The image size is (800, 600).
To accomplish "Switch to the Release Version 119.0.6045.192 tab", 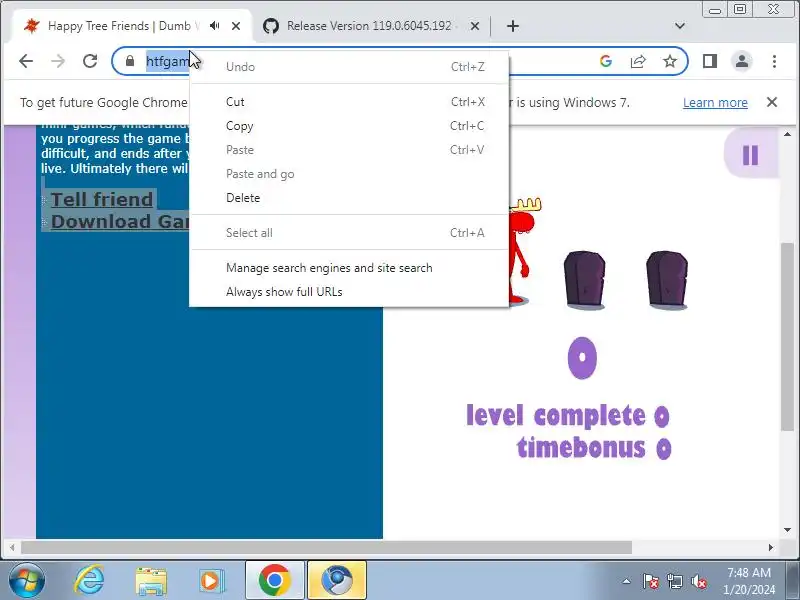I will 371,26.
